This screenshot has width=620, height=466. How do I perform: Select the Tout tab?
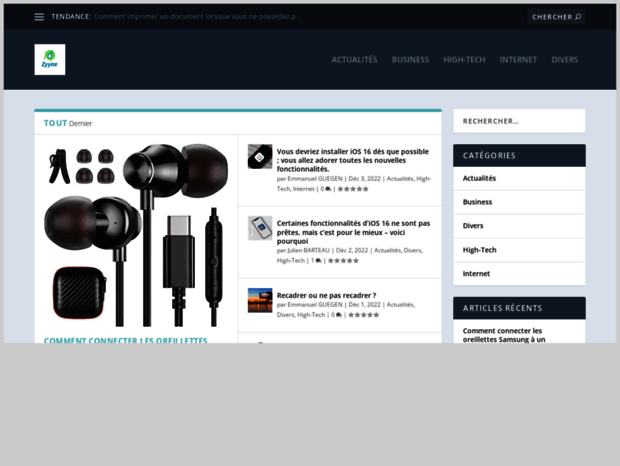(x=55, y=123)
